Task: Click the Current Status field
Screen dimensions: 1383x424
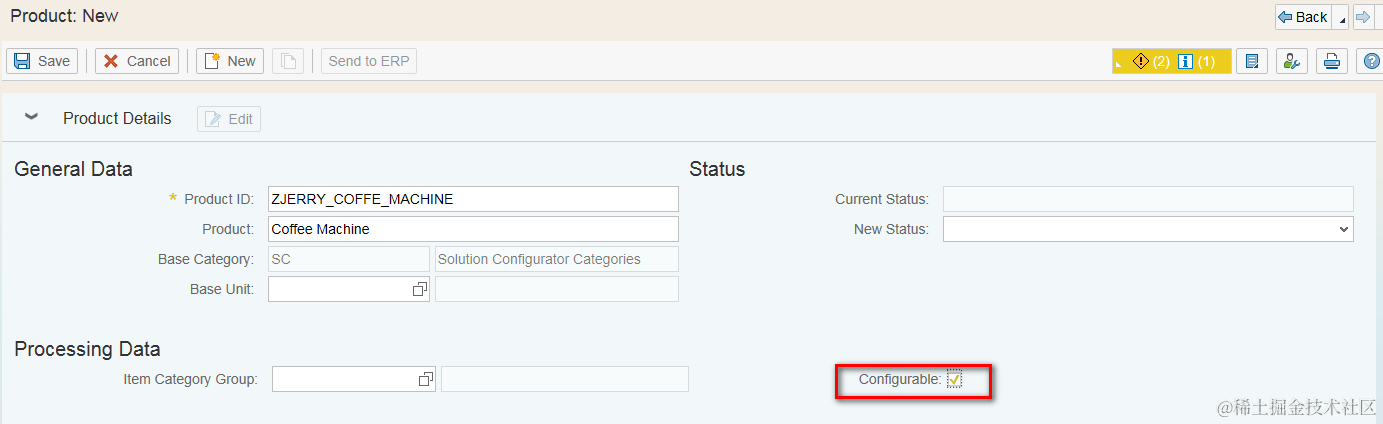Action: tap(1148, 199)
